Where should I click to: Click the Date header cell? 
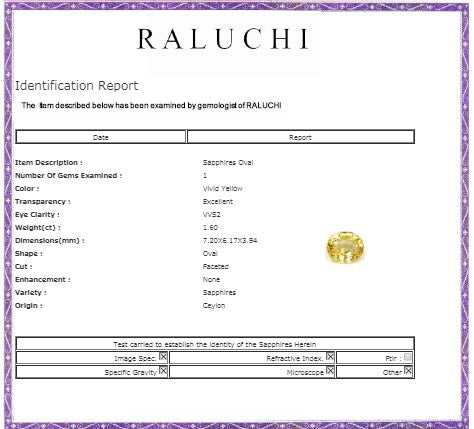coord(101,137)
